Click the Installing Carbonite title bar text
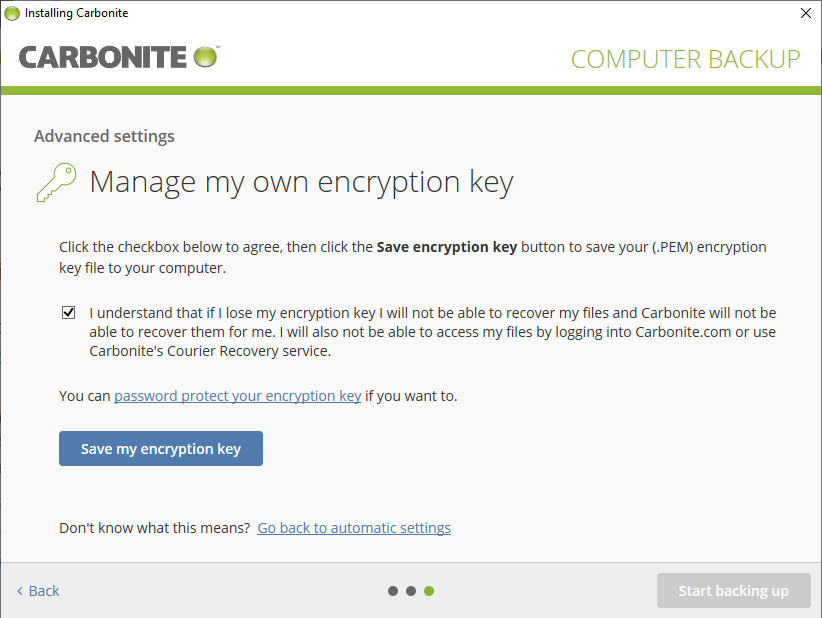 (x=76, y=13)
